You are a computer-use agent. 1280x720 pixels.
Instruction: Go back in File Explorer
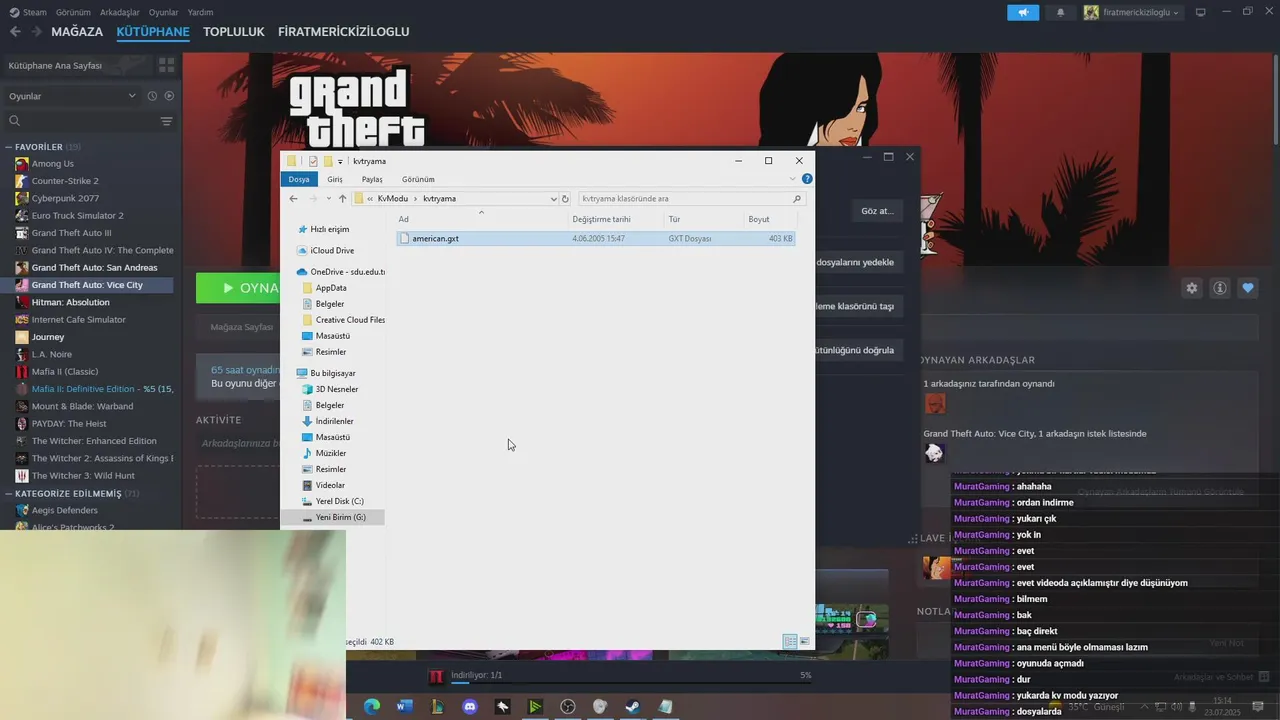click(x=293, y=198)
